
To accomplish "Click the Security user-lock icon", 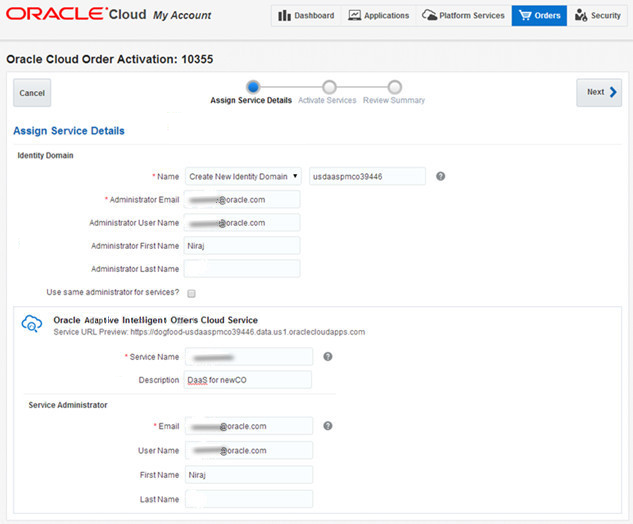I will pyautogui.click(x=582, y=16).
